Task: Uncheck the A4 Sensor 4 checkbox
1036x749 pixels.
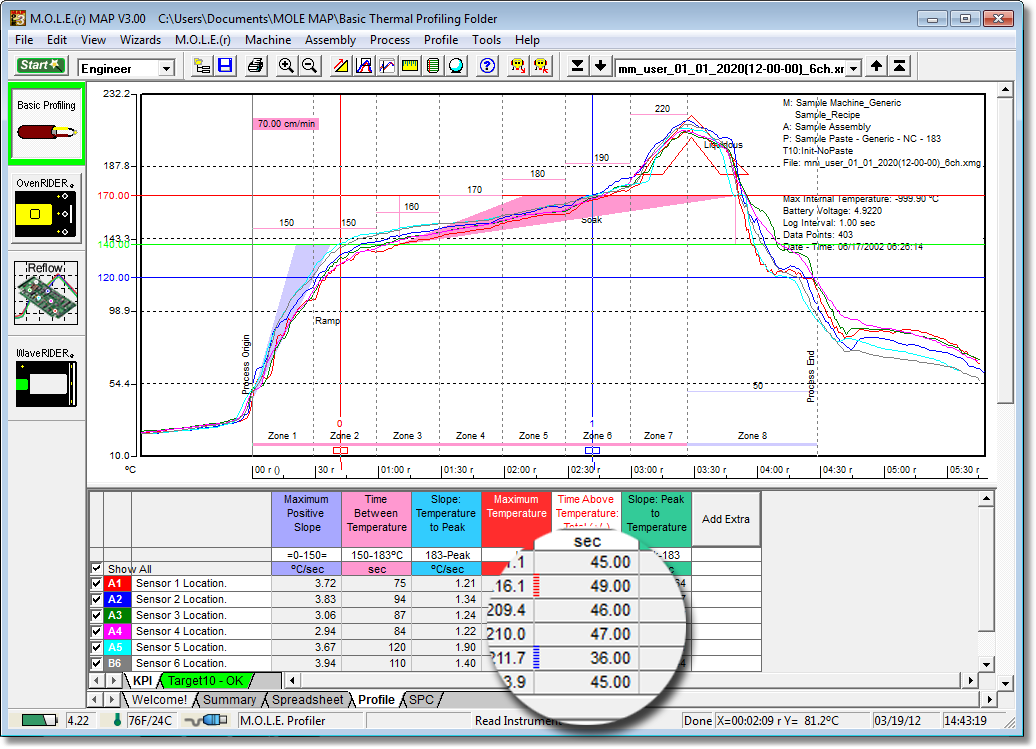Action: (x=96, y=631)
